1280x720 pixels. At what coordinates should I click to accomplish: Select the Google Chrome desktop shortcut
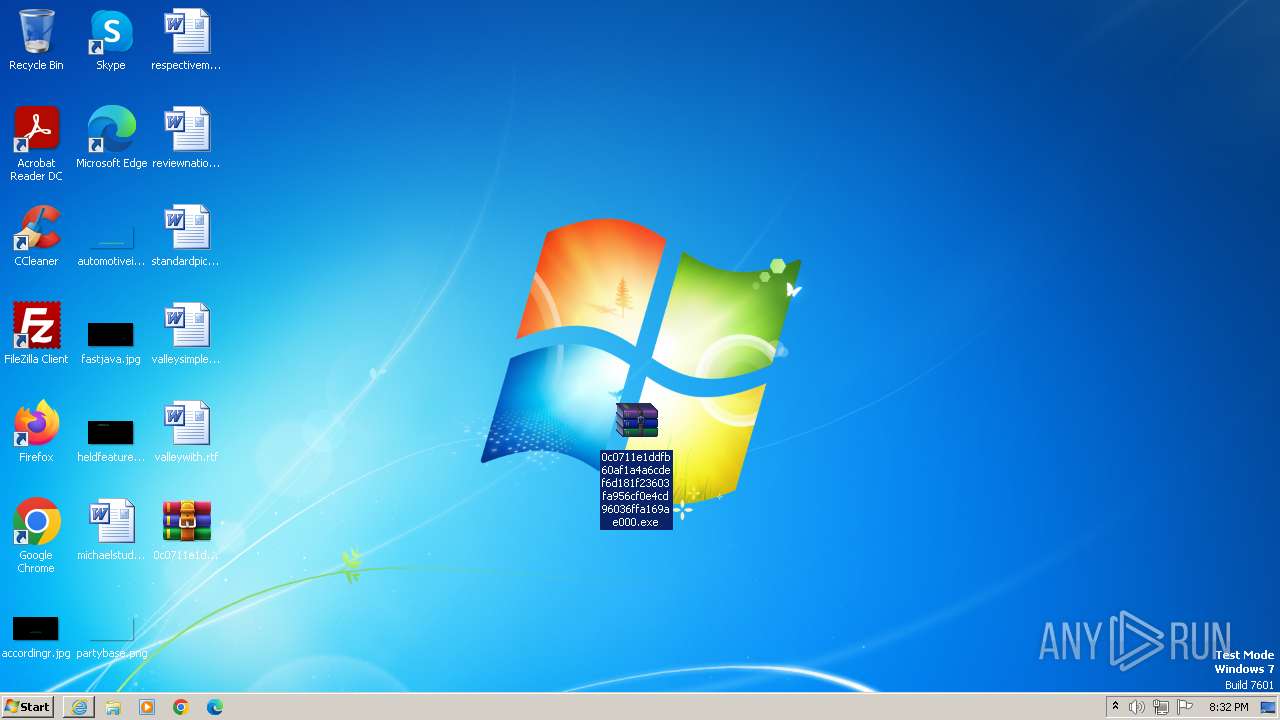(x=36, y=536)
